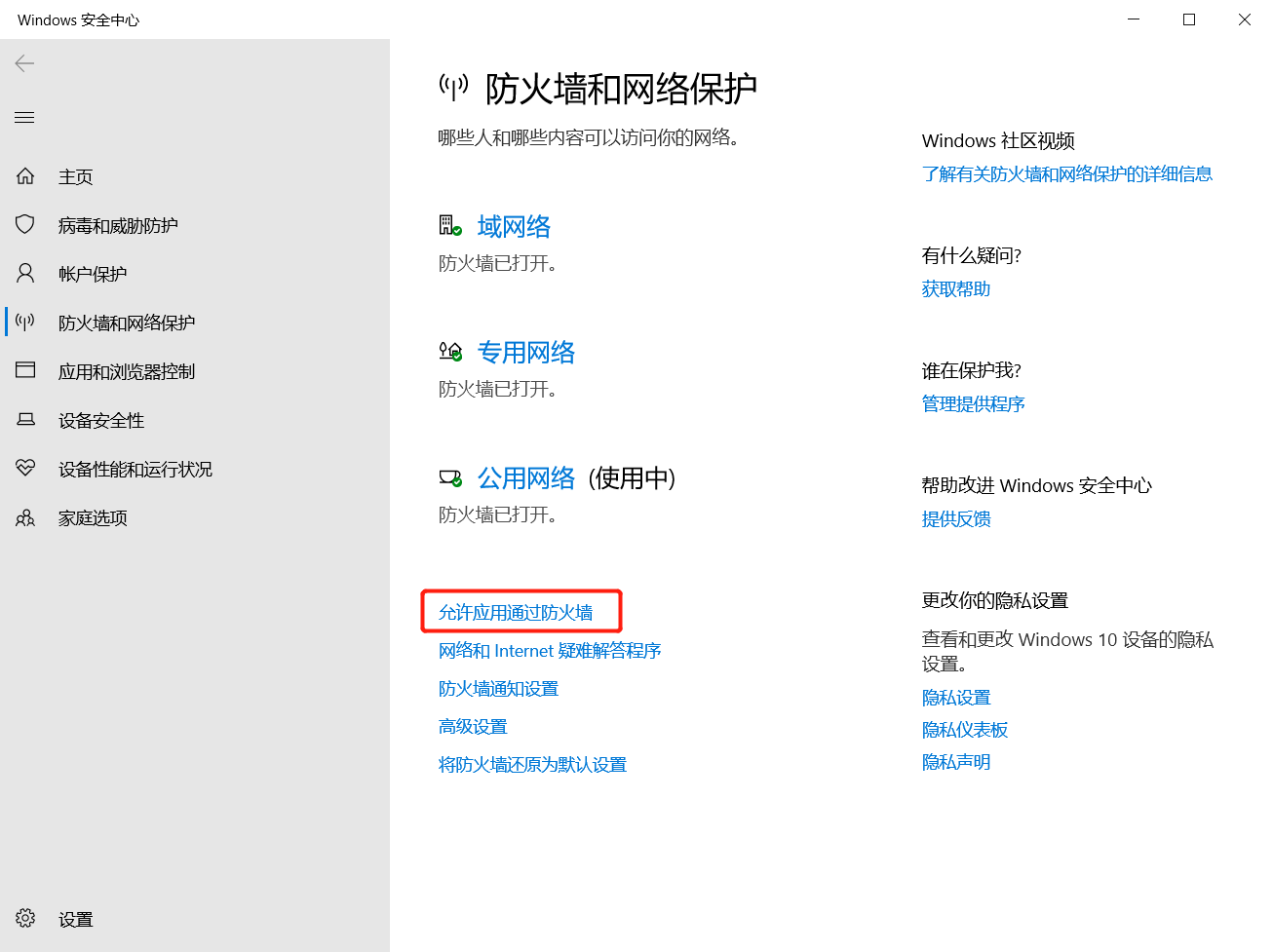Click the home icon beside 主页
The height and width of the screenshot is (952, 1273).
[25, 176]
